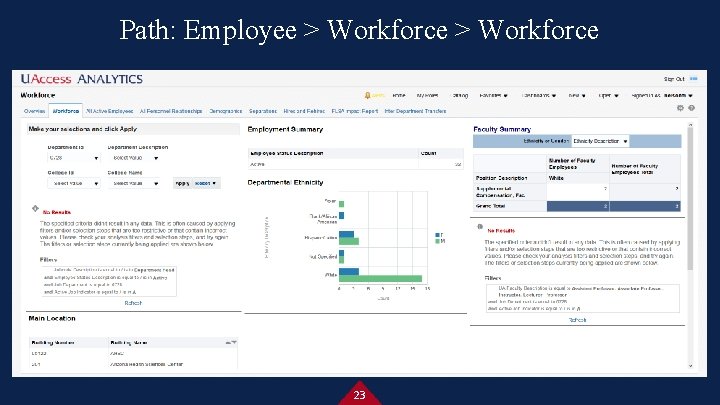Viewport: 720px width, 405px height.
Task: Switch to the Overview tab
Action: coord(34,111)
